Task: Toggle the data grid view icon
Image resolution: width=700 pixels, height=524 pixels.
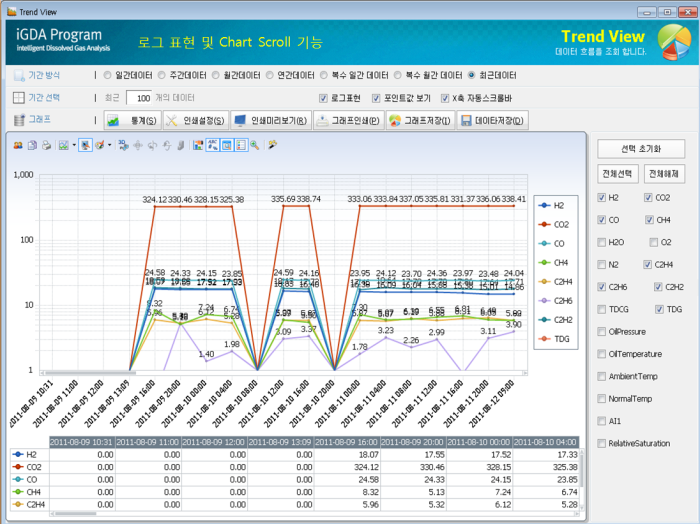Action: 227,145
